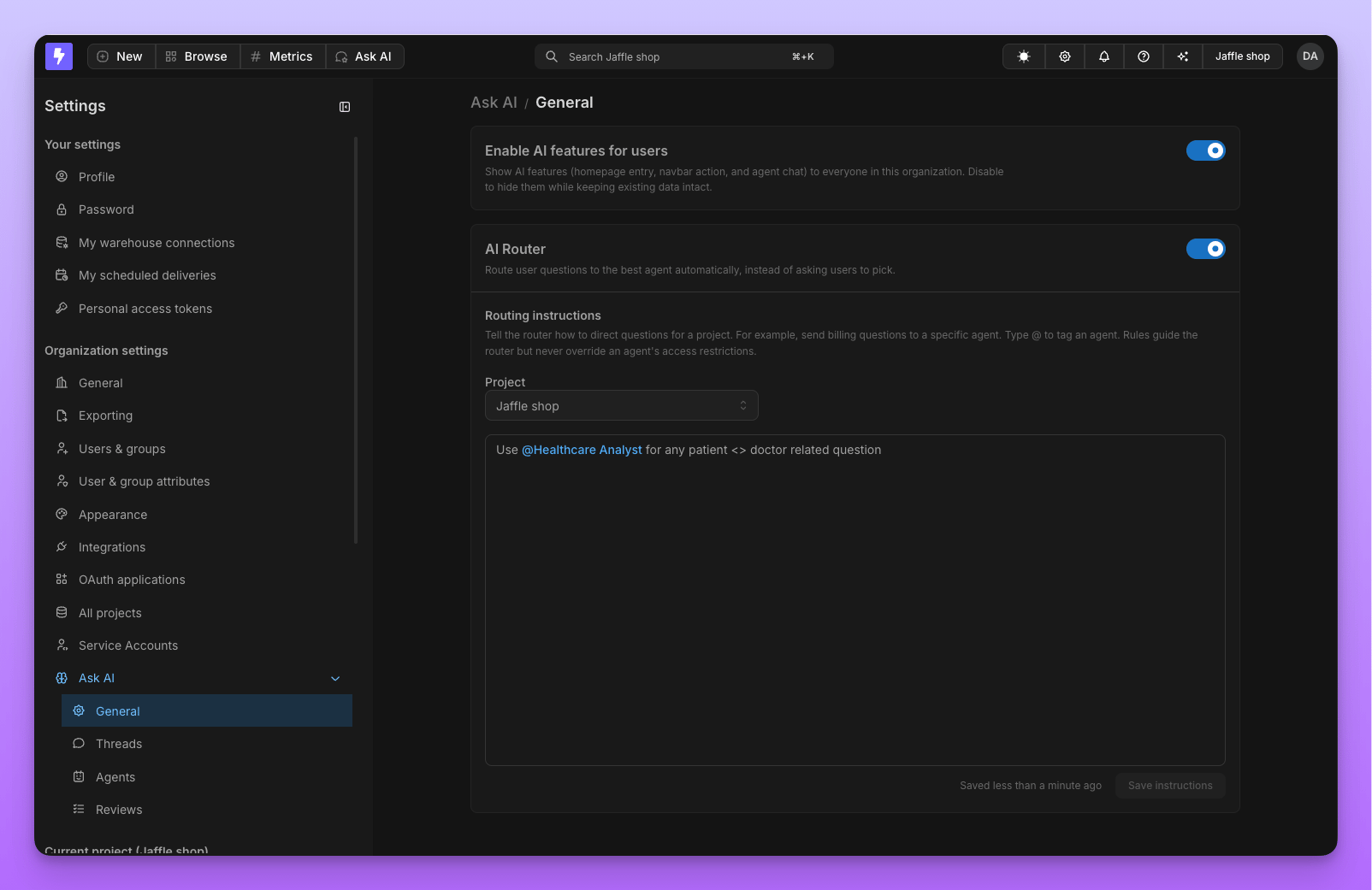1372x890 pixels.
Task: Open notifications bell icon
Action: pos(1104,56)
